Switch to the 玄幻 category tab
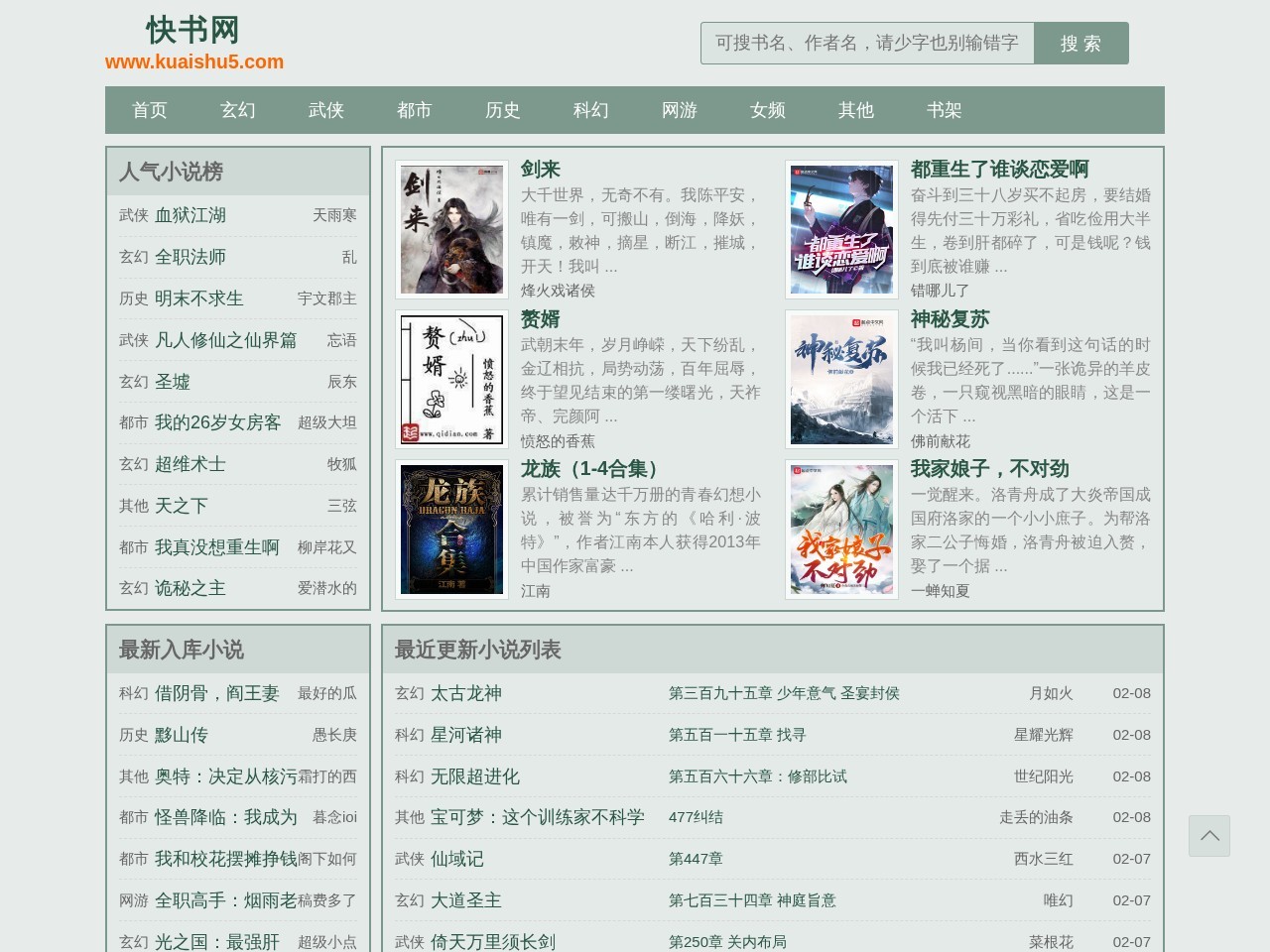The width and height of the screenshot is (1270, 952). tap(238, 110)
